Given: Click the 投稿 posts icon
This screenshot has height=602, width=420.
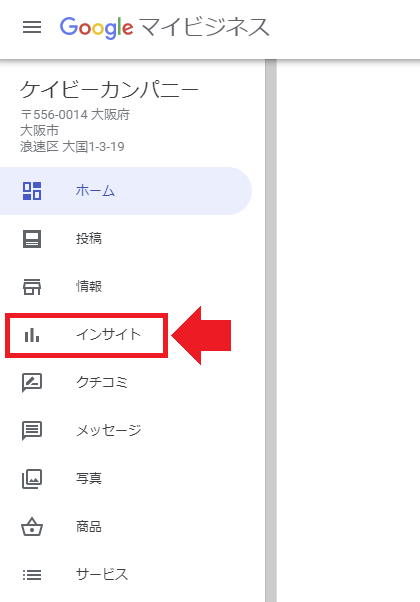Looking at the screenshot, I should [32, 239].
